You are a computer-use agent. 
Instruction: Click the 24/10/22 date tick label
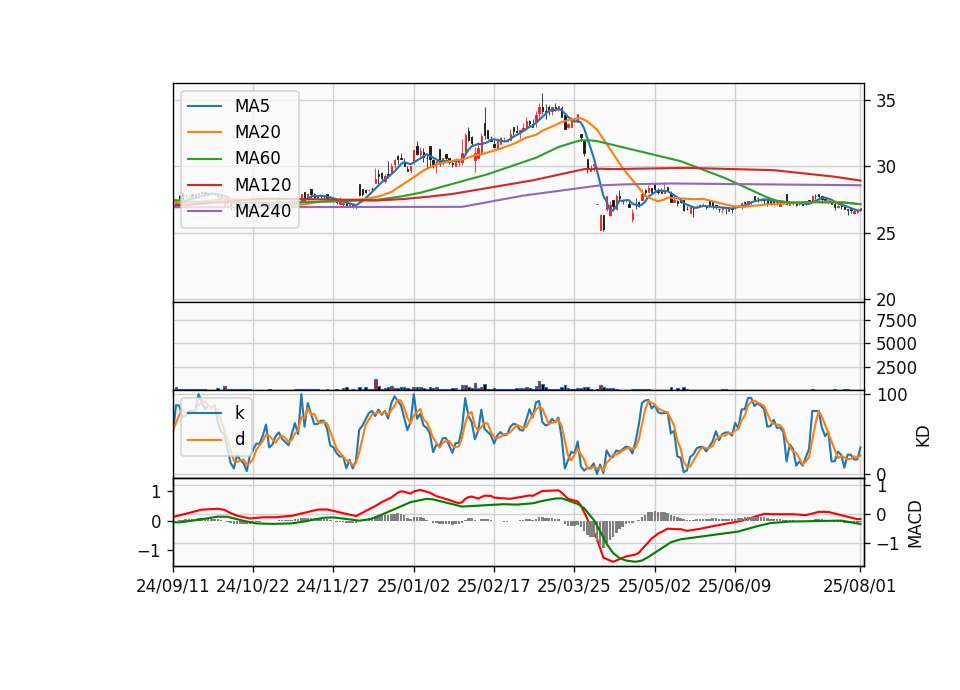tap(253, 586)
